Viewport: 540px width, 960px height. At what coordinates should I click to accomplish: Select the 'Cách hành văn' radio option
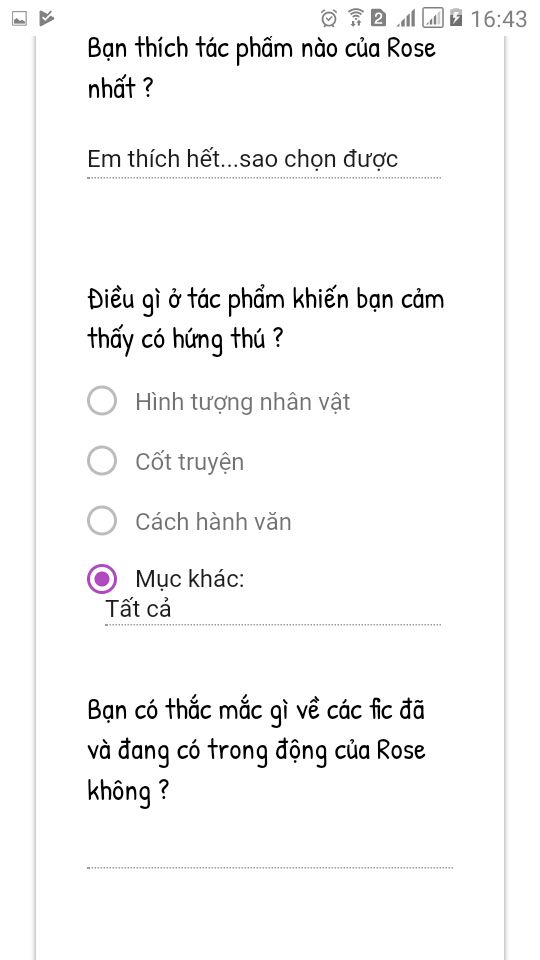tap(102, 521)
